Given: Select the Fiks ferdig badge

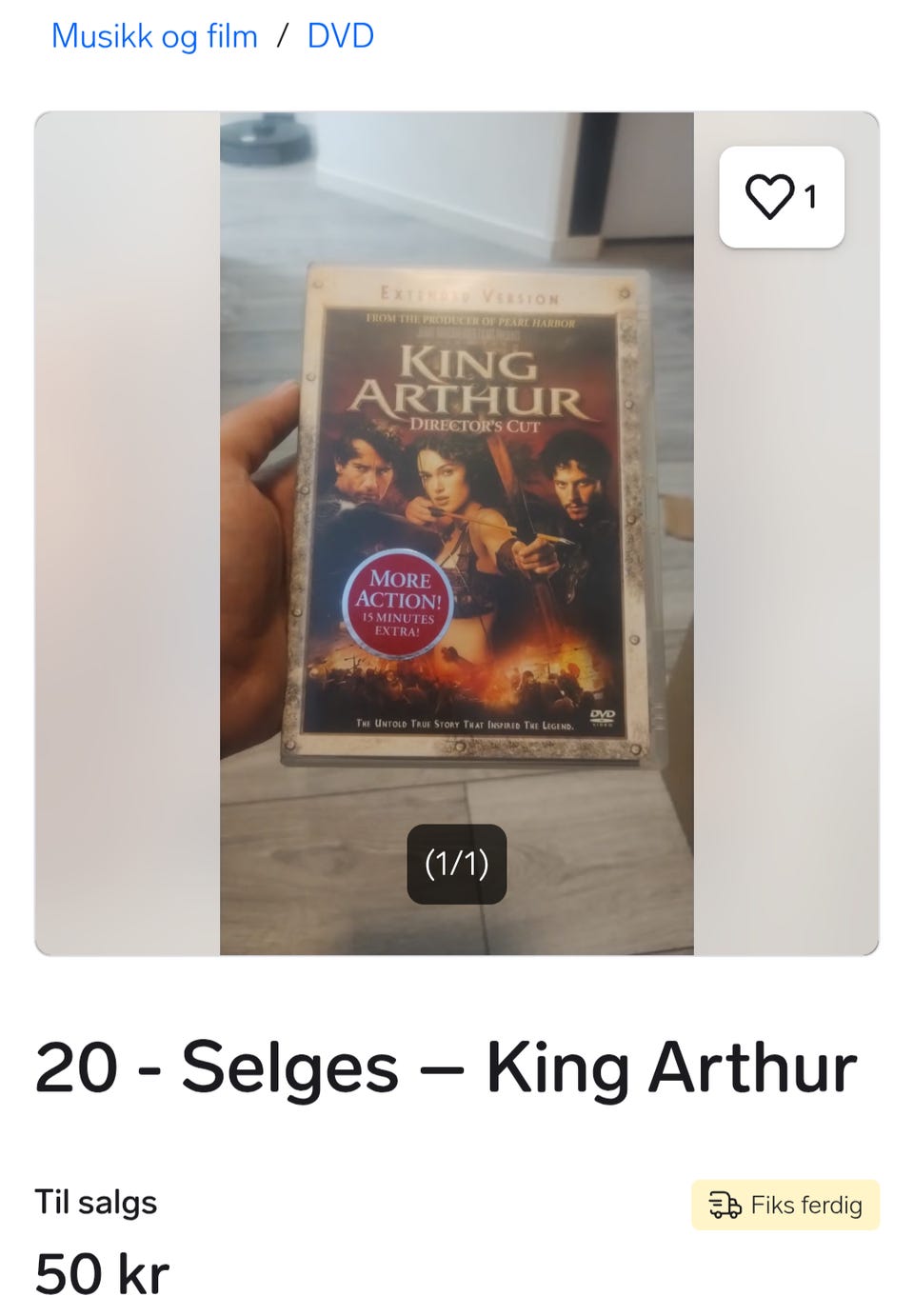Looking at the screenshot, I should (x=785, y=1205).
